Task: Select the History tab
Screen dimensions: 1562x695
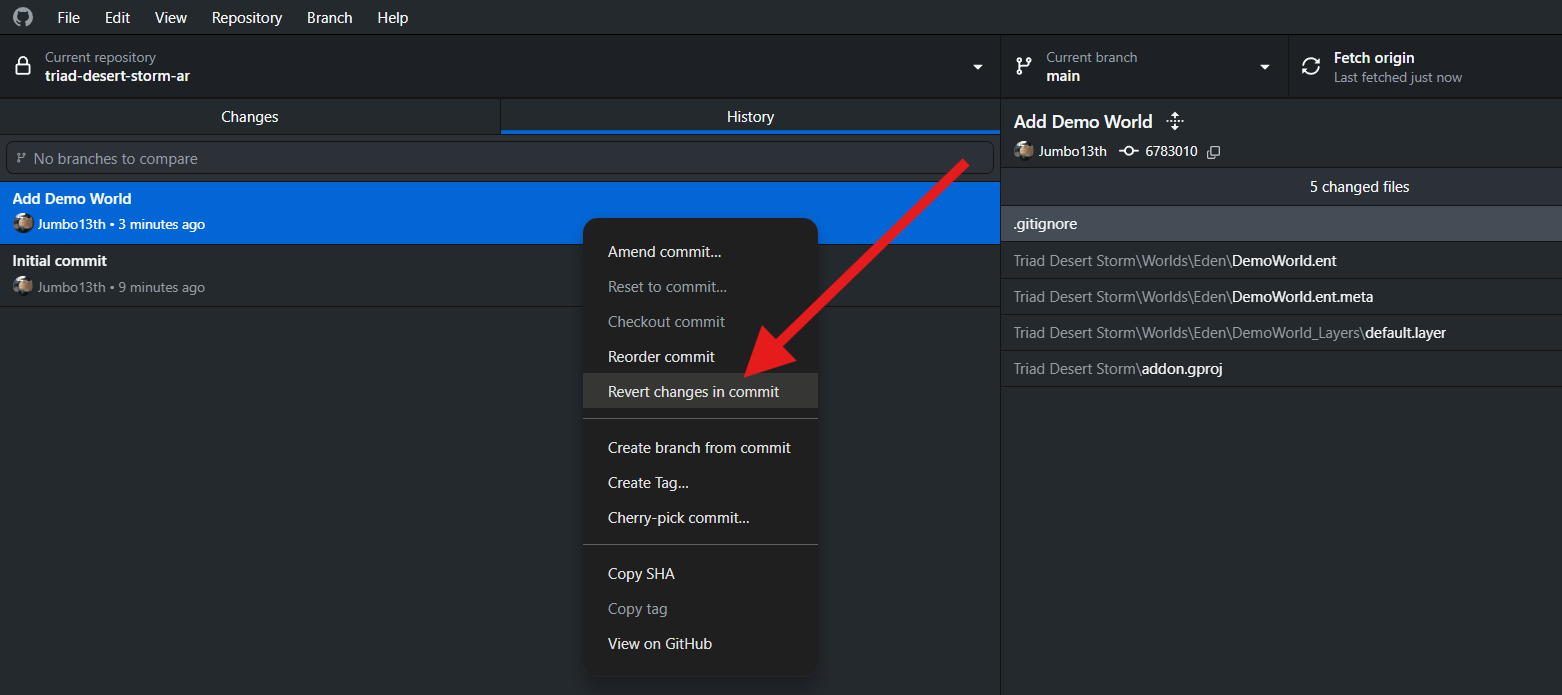Action: pos(750,117)
